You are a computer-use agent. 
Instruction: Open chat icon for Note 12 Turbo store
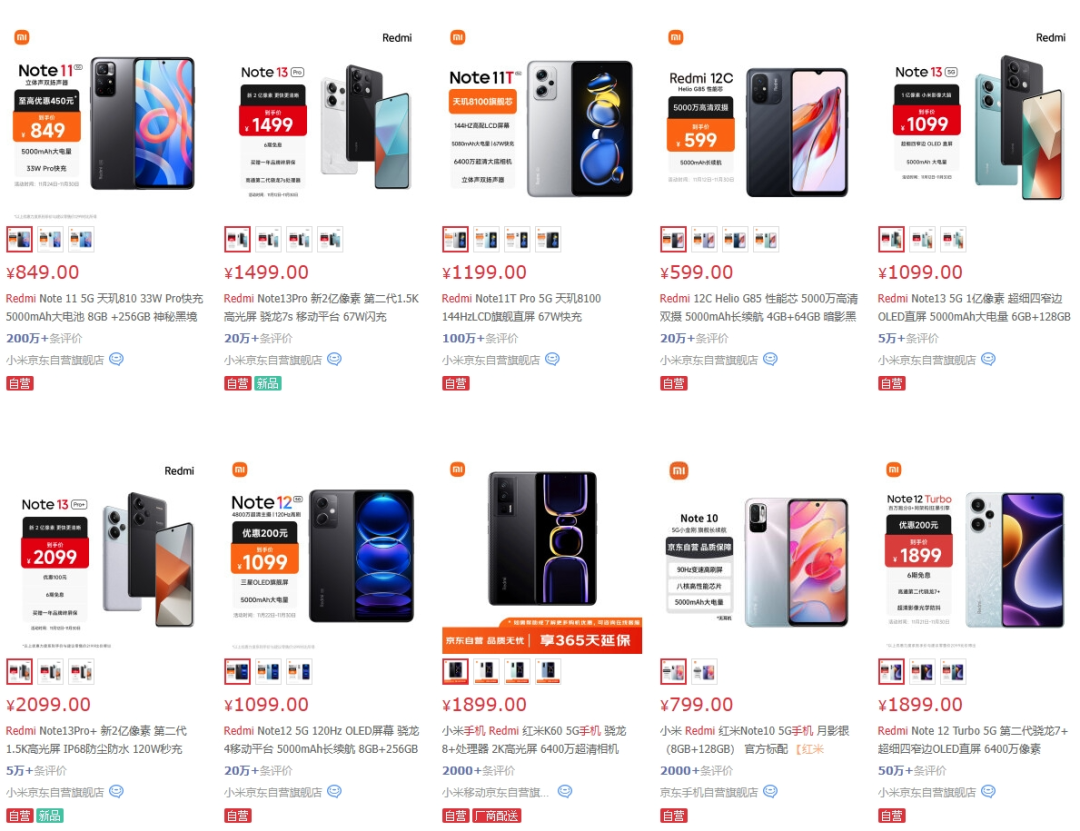click(988, 791)
